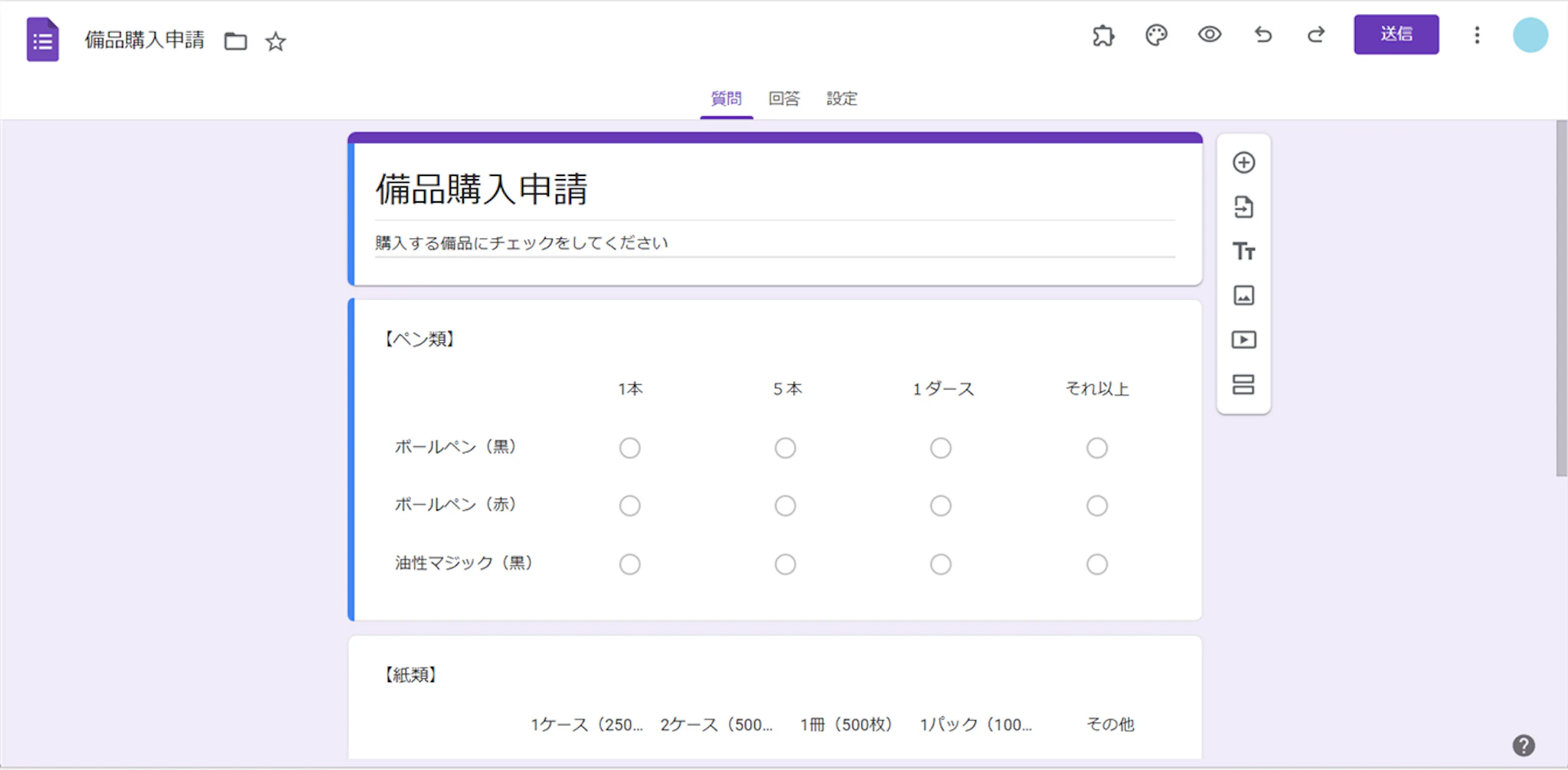This screenshot has height=770, width=1568.
Task: Select それ以上 for 油性マジック（黒）
Action: (1096, 564)
